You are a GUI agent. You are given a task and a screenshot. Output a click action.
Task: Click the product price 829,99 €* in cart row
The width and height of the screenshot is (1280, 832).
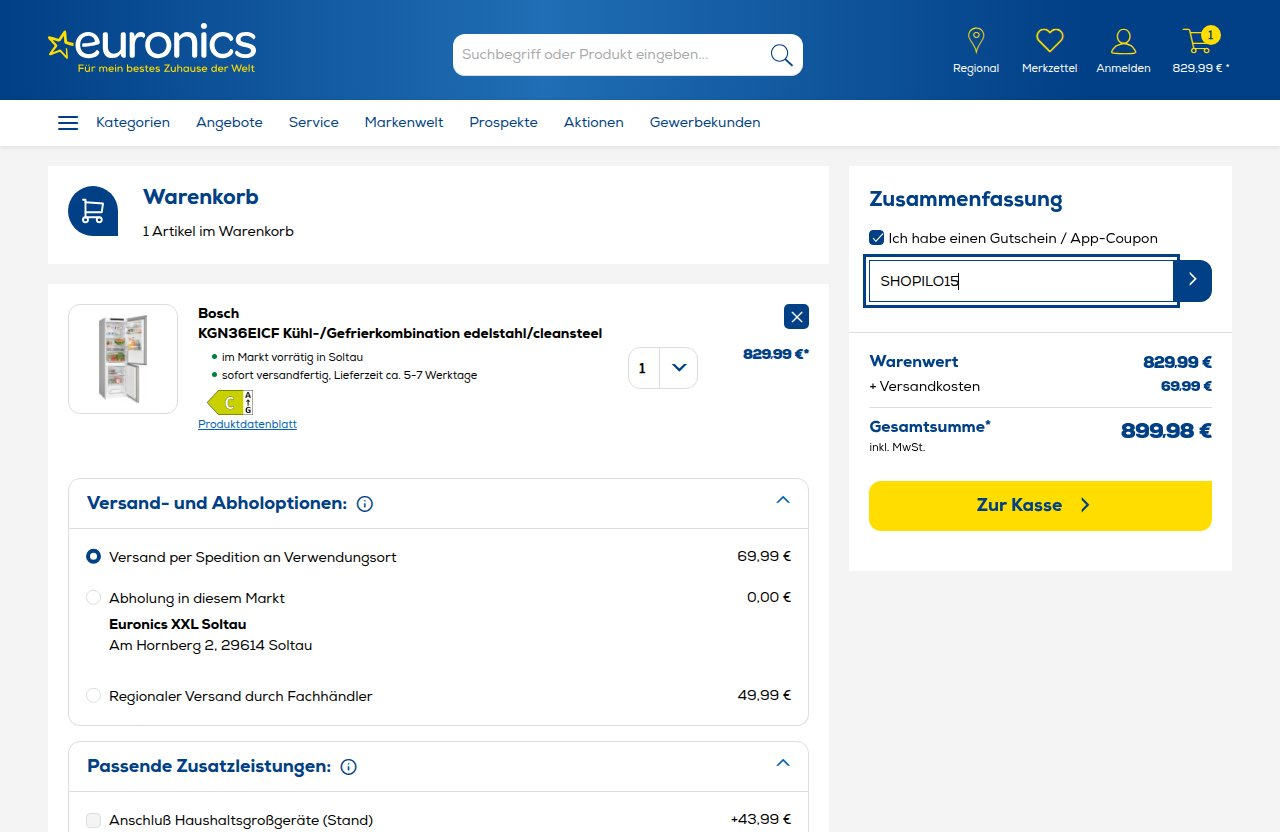776,354
